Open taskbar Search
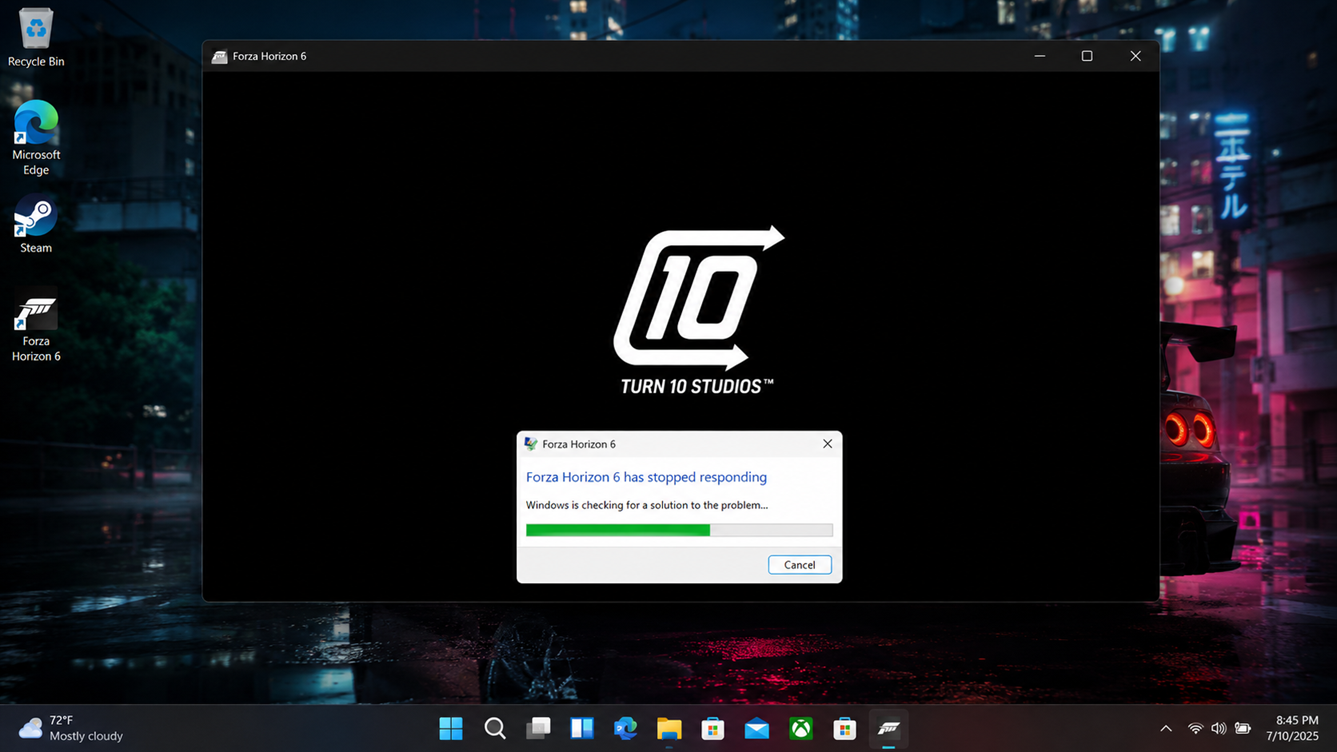Image resolution: width=1337 pixels, height=752 pixels. (495, 728)
